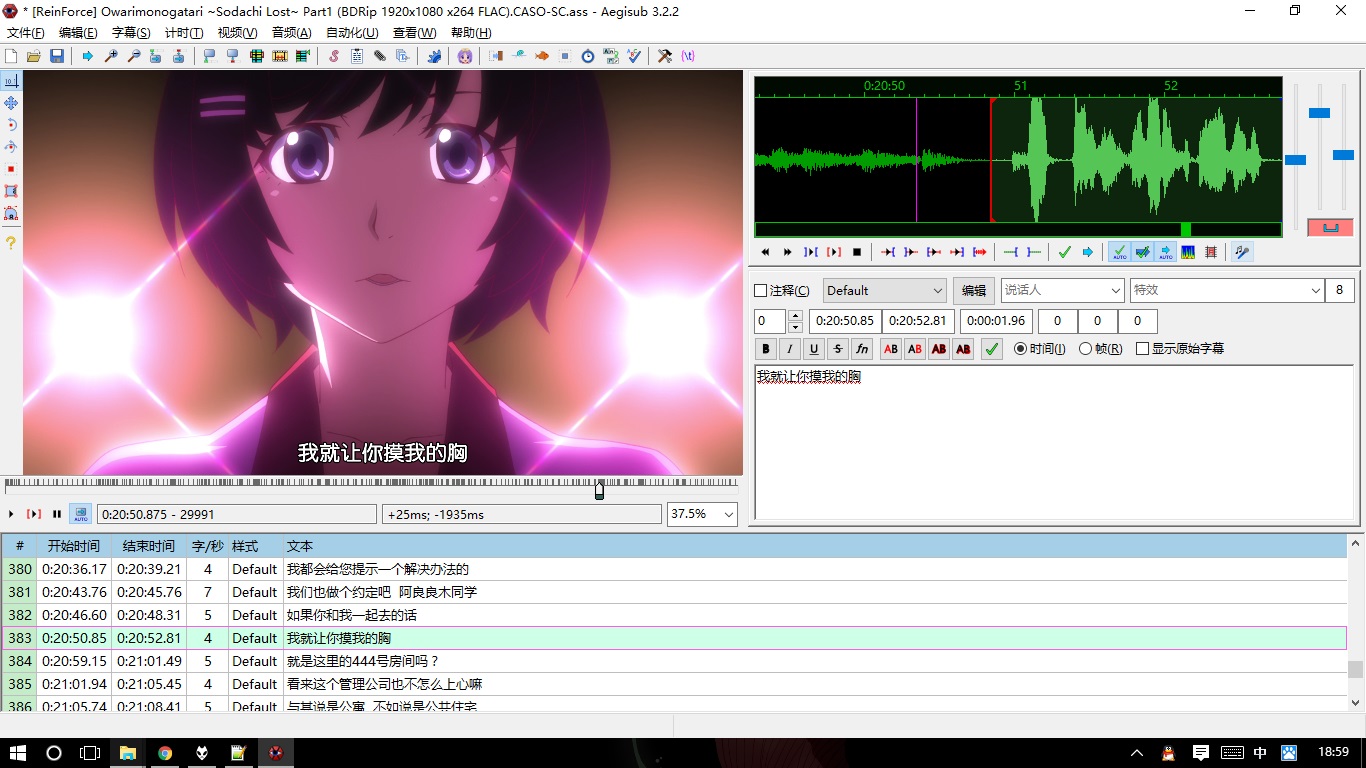Select the 帧 radio button
Screen dimensions: 1366x768
(x=1085, y=349)
